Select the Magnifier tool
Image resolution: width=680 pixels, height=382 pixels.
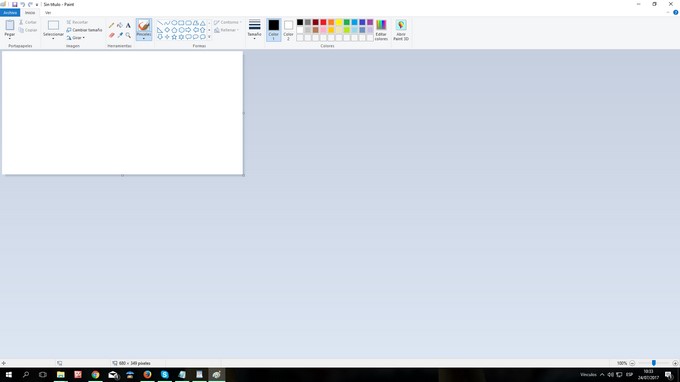[128, 35]
